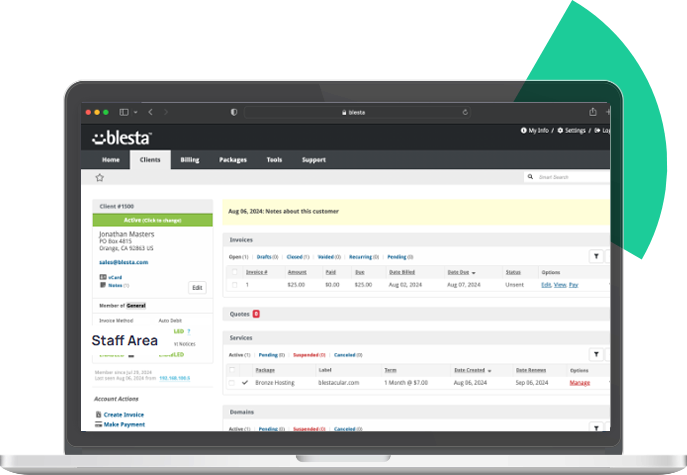
Task: Open the Billing navigation tab
Action: 189,160
